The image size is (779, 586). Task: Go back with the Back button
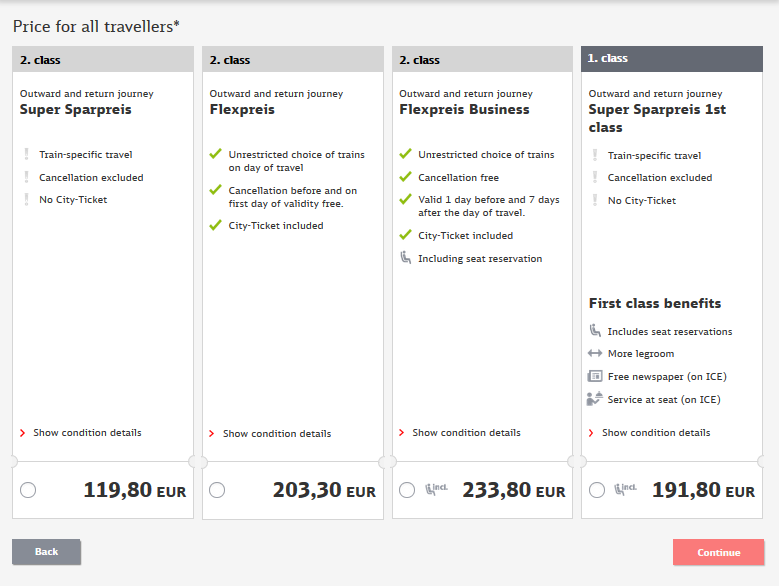coord(46,552)
